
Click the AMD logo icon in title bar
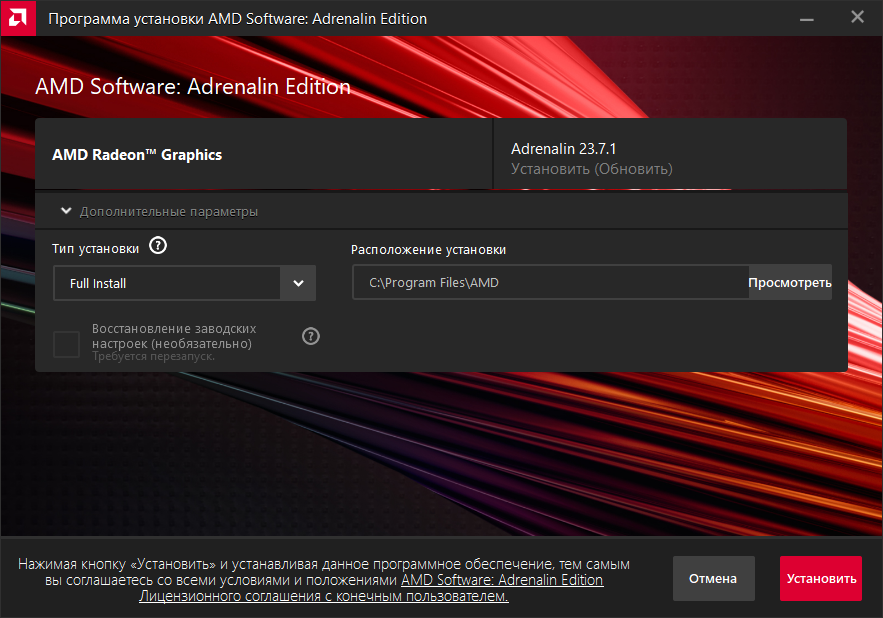click(17, 18)
